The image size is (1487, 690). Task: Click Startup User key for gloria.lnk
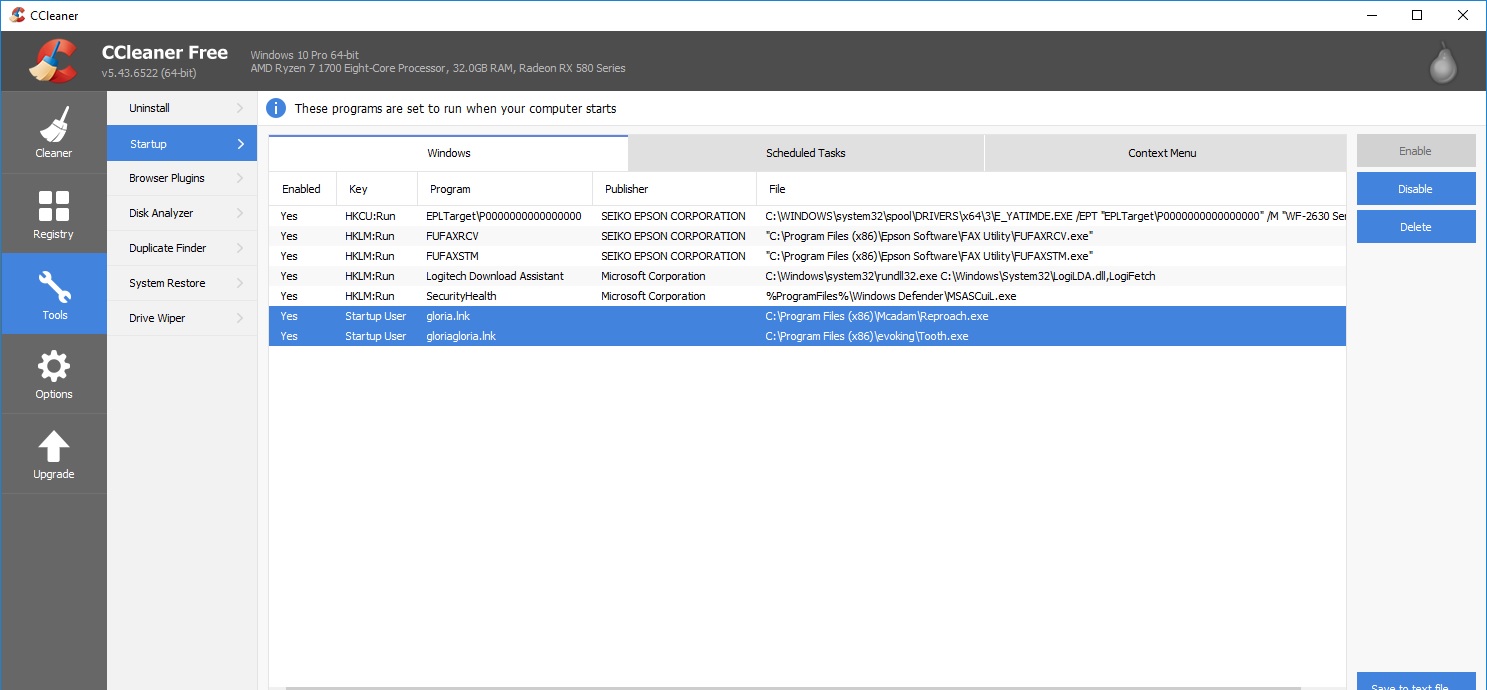[x=376, y=316]
